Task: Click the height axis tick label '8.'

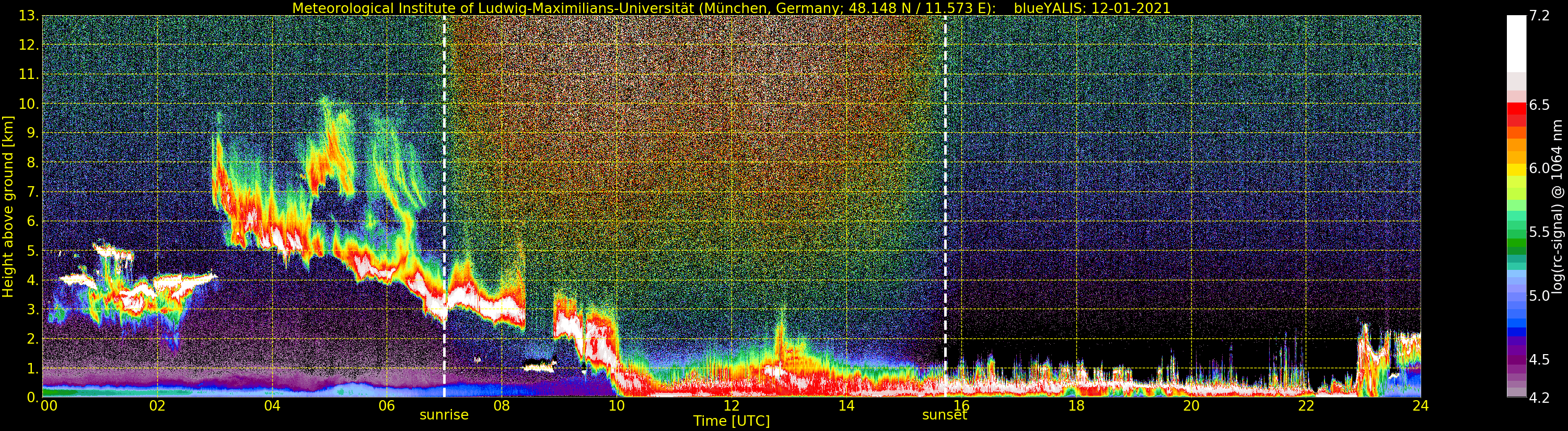Action: coord(33,163)
